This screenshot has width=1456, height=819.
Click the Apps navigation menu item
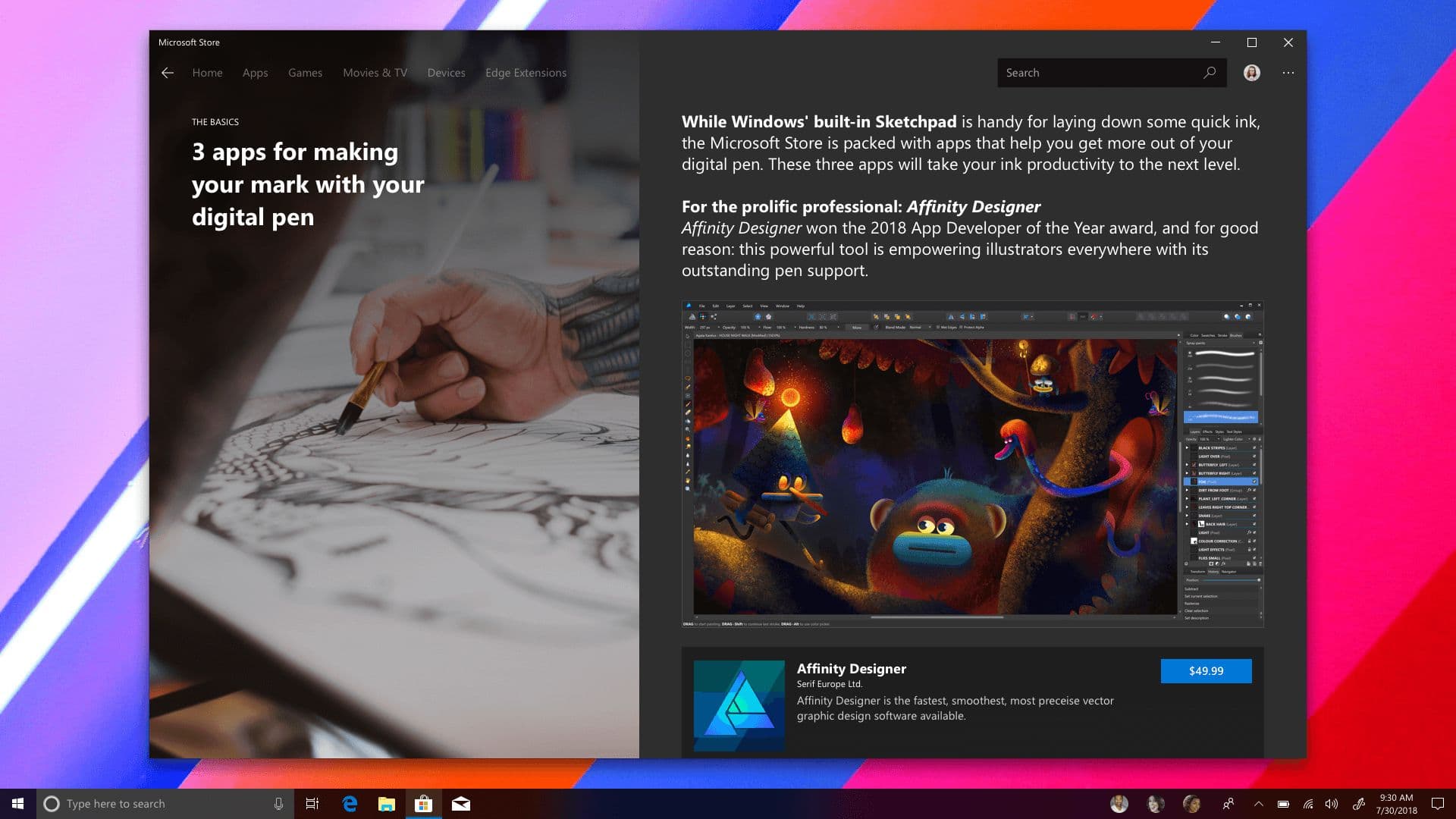click(x=255, y=72)
